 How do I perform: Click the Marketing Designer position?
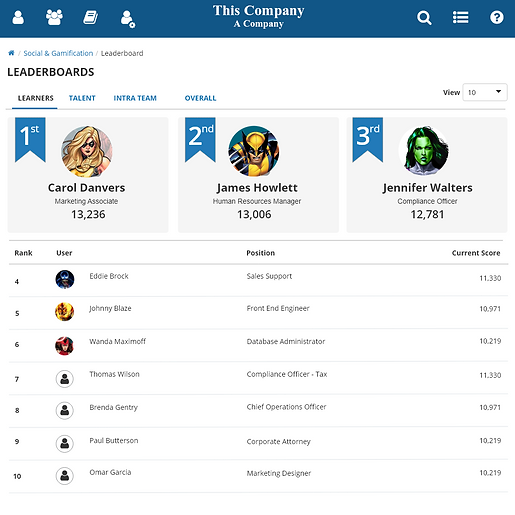point(279,473)
